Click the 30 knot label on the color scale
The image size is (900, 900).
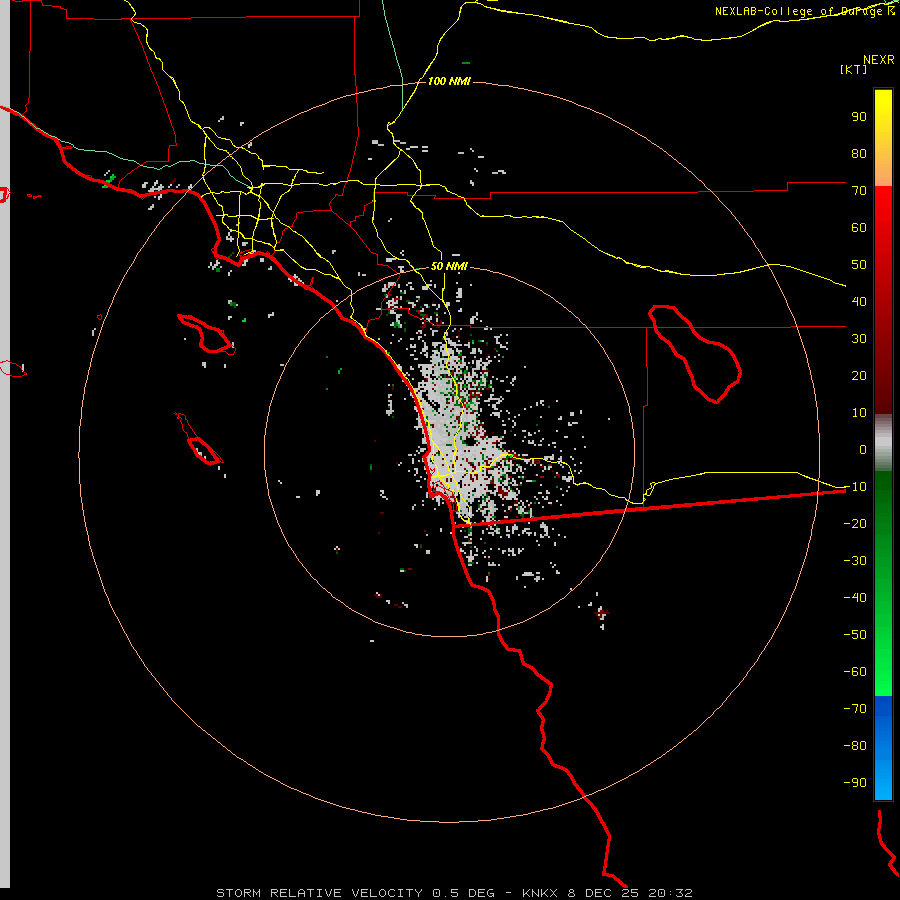tap(859, 339)
